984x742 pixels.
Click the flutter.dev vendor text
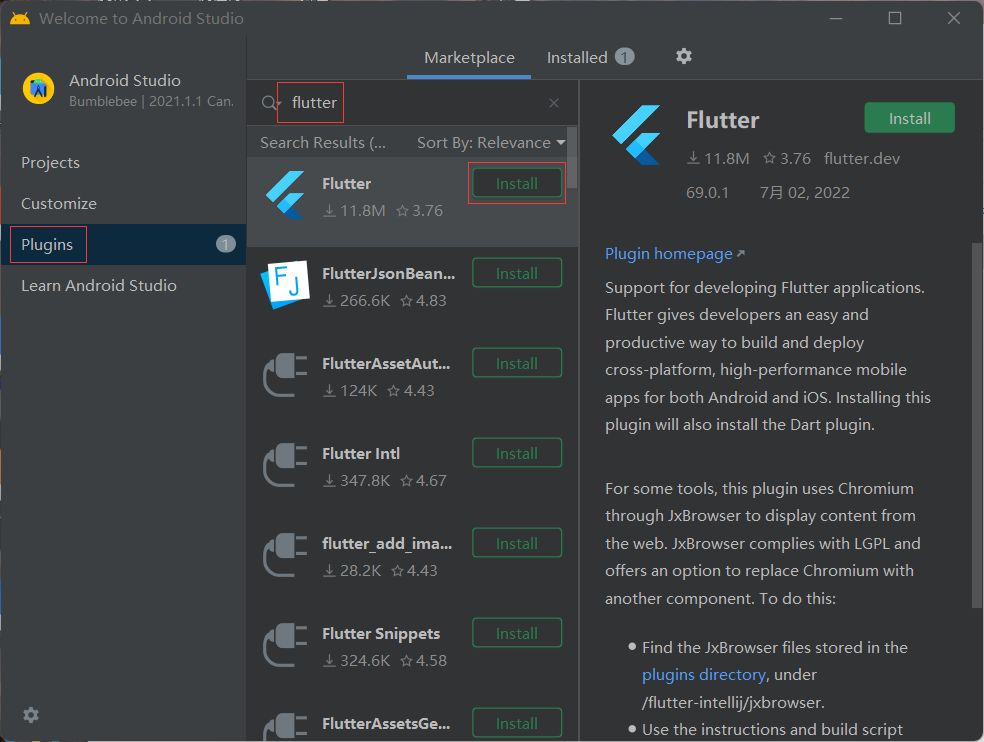(x=862, y=158)
